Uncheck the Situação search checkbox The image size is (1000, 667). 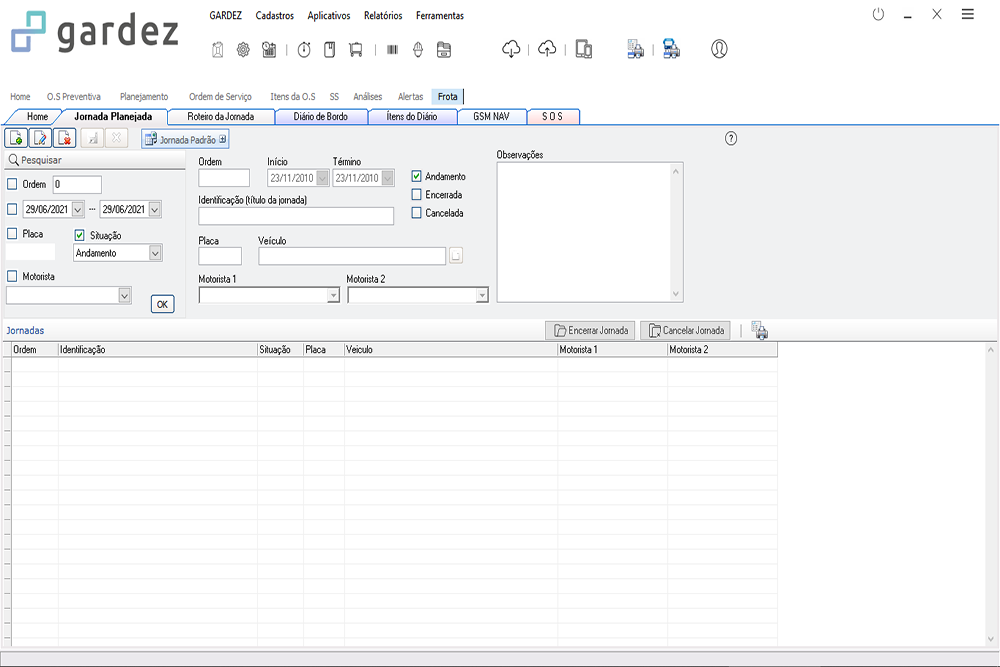tap(80, 235)
